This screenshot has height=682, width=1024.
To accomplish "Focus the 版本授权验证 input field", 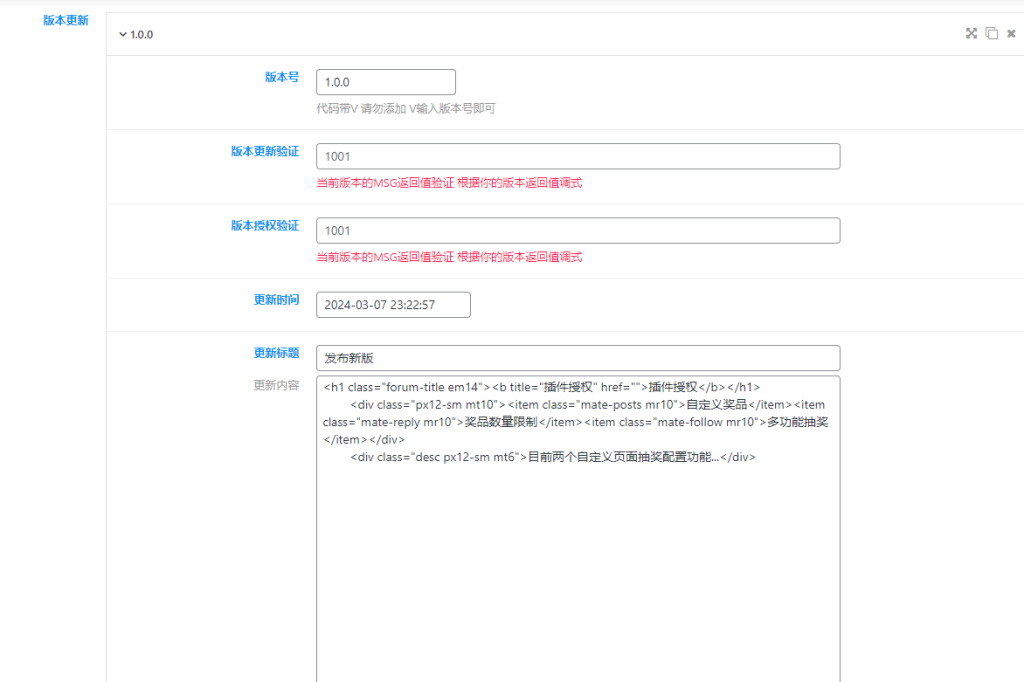I will click(x=577, y=230).
